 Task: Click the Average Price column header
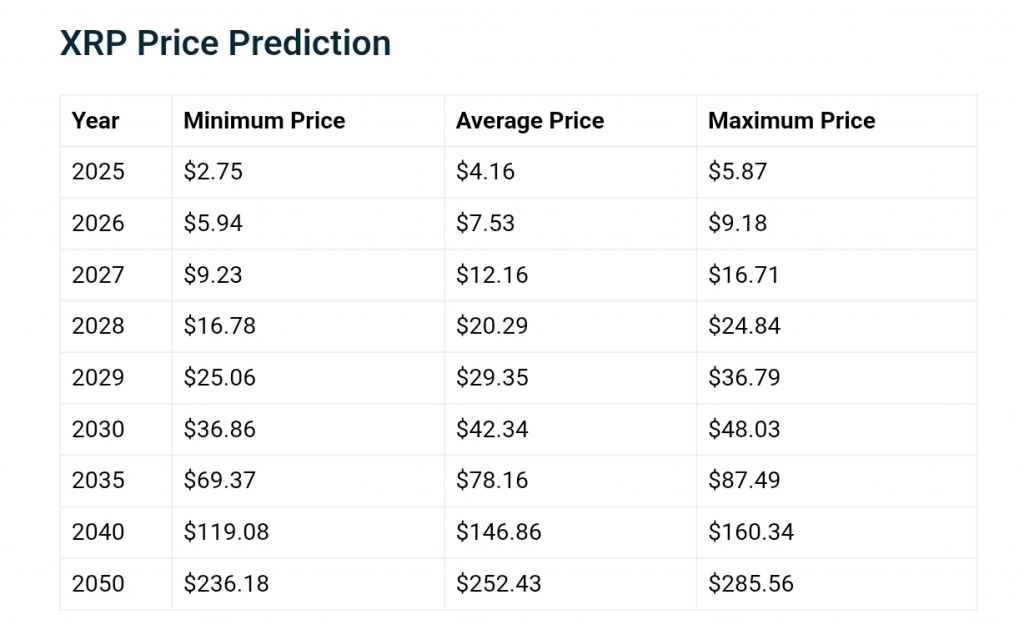pyautogui.click(x=530, y=121)
